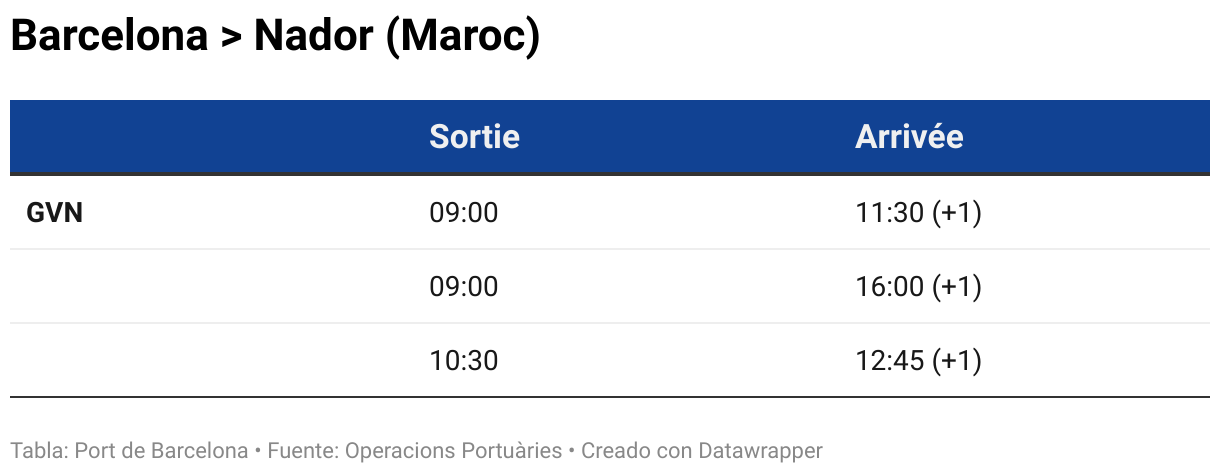
Task: Click the Operacions Portuàries source text
Action: (453, 451)
